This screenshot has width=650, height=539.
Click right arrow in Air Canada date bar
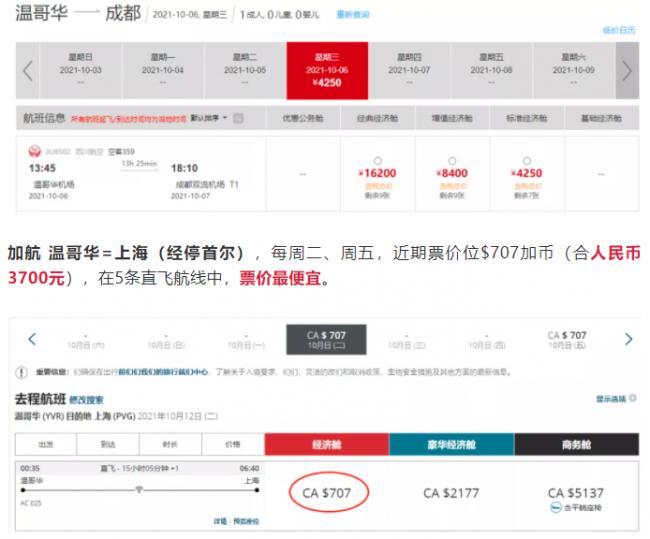627,340
